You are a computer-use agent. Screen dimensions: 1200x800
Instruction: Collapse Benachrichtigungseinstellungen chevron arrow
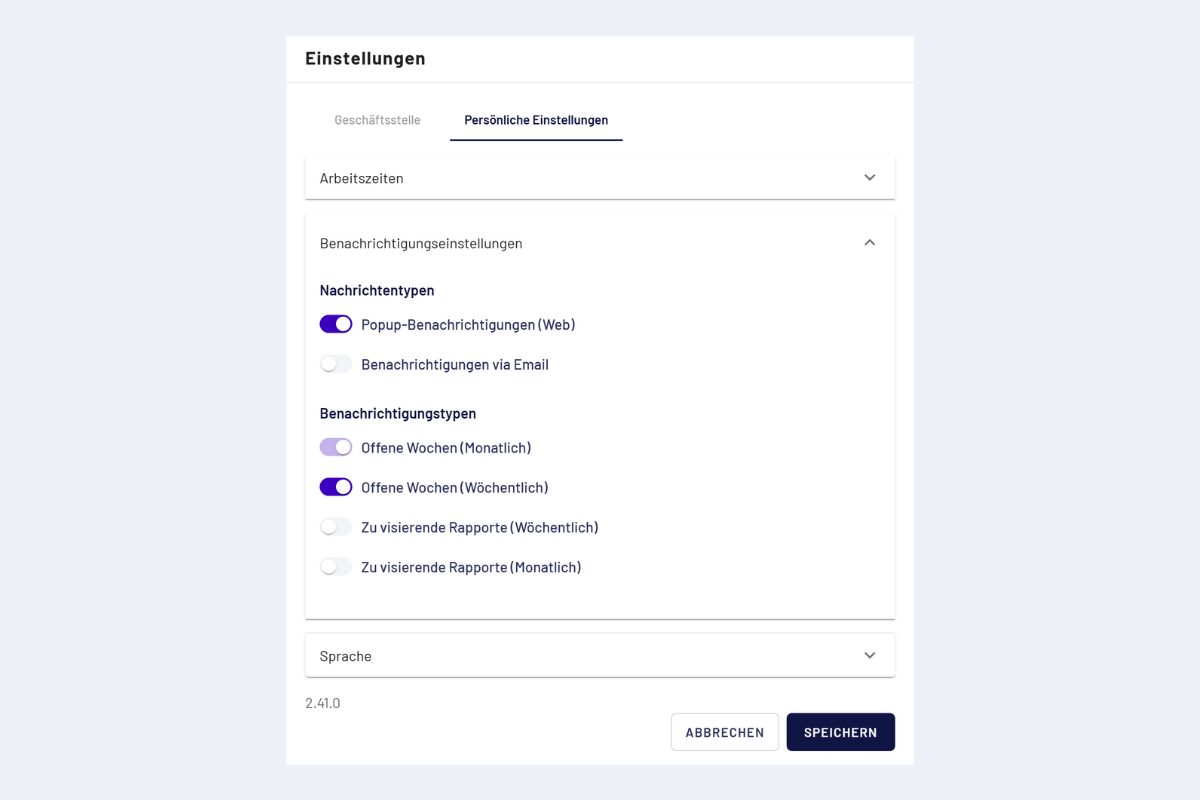(x=869, y=243)
